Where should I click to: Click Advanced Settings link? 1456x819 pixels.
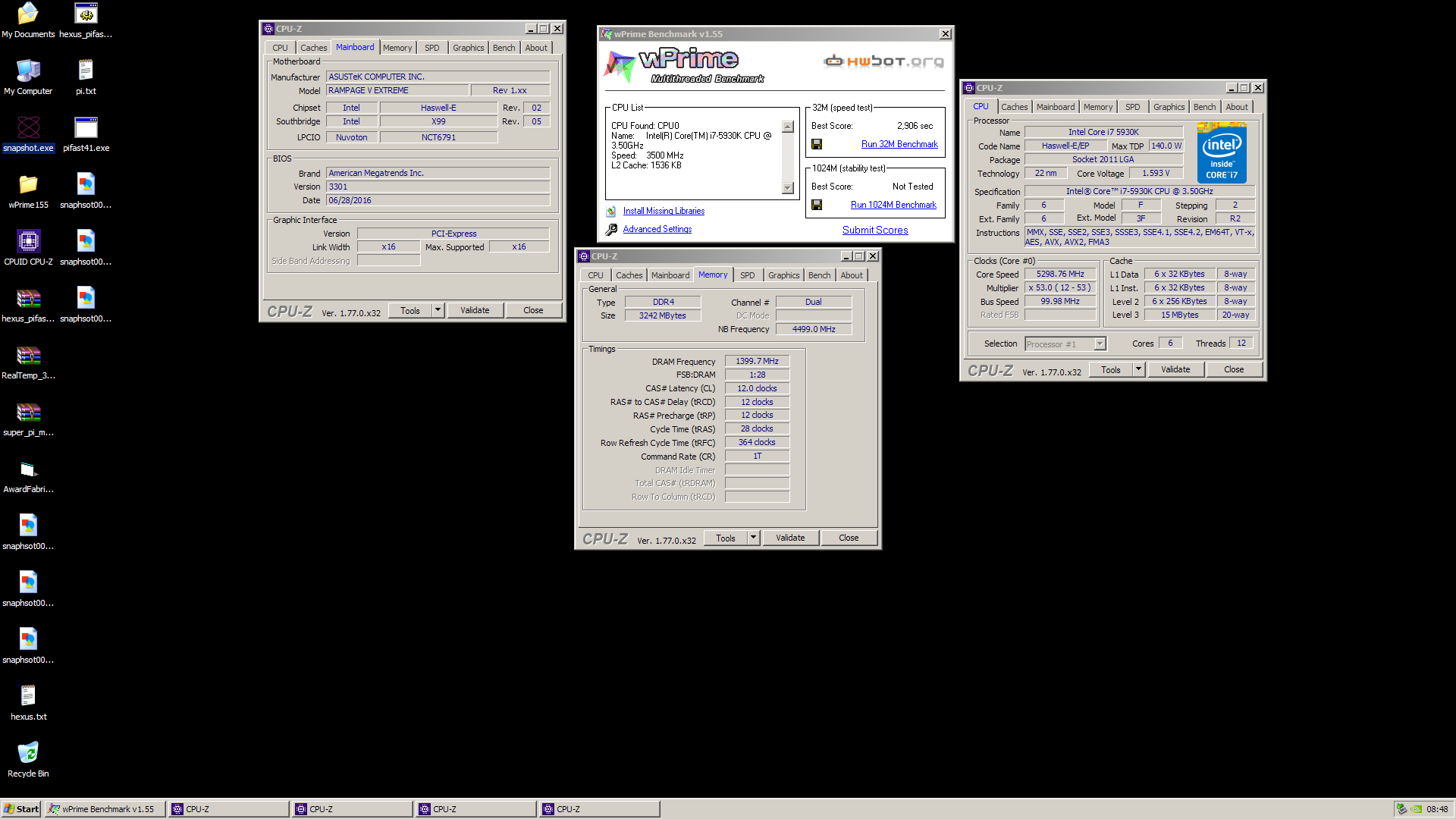[657, 229]
